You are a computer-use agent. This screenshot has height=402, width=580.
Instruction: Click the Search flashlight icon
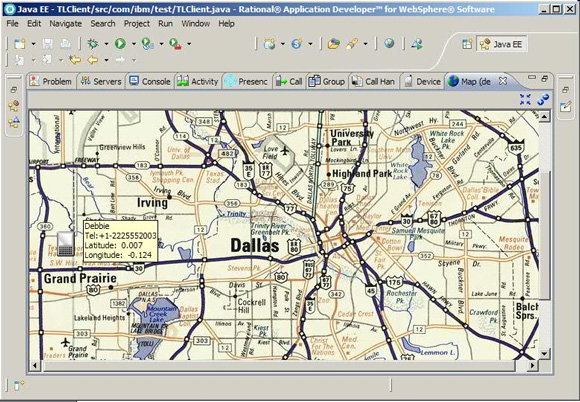352,44
